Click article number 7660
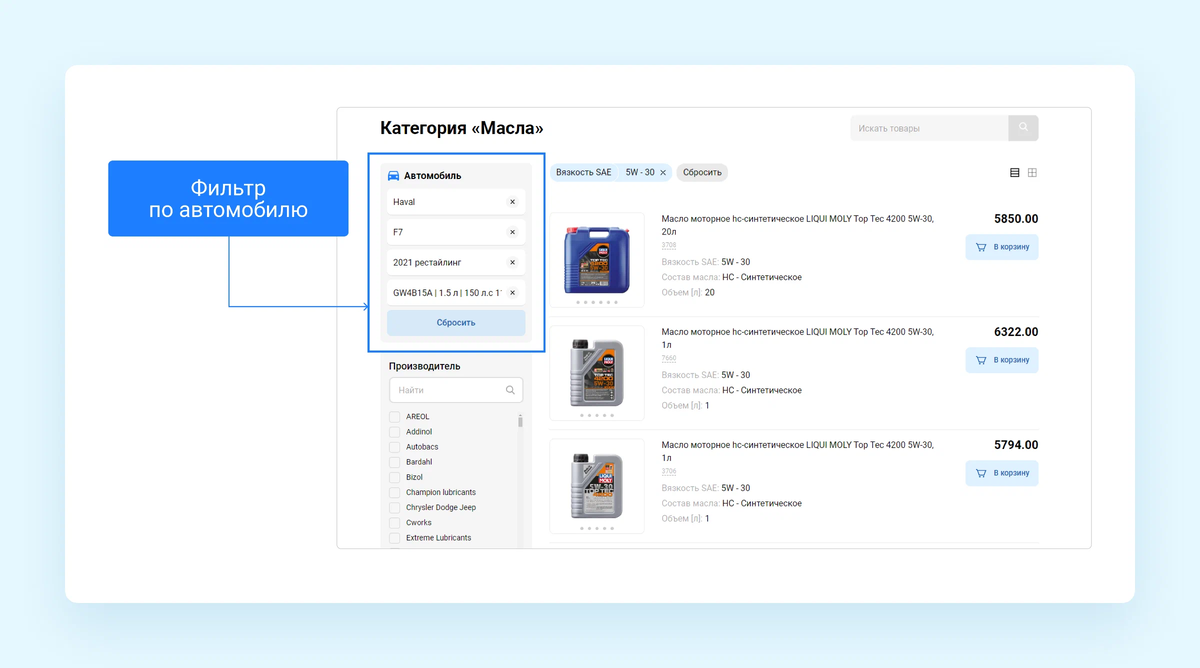1200x668 pixels. pos(669,358)
